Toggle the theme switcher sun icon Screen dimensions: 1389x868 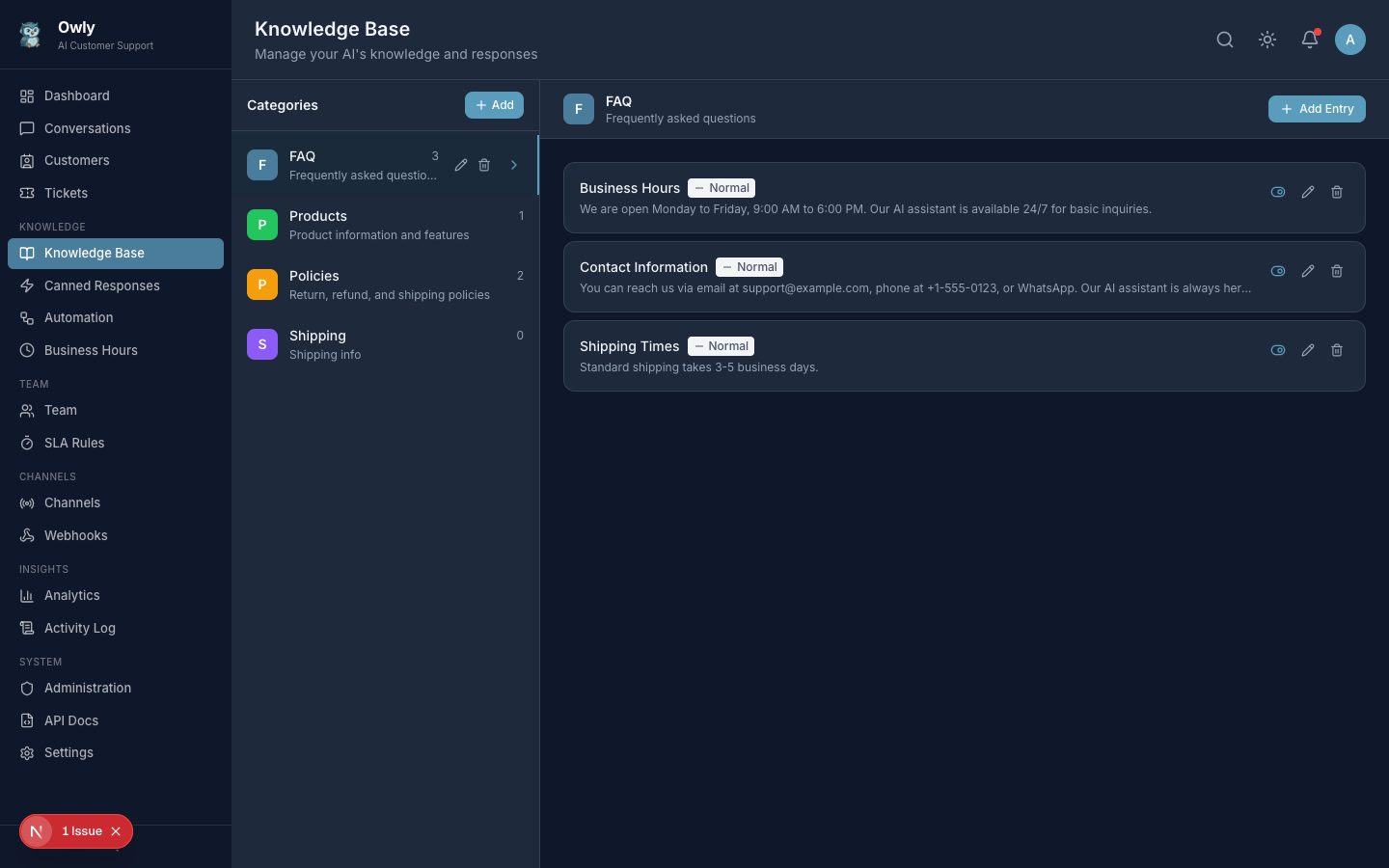coord(1266,40)
